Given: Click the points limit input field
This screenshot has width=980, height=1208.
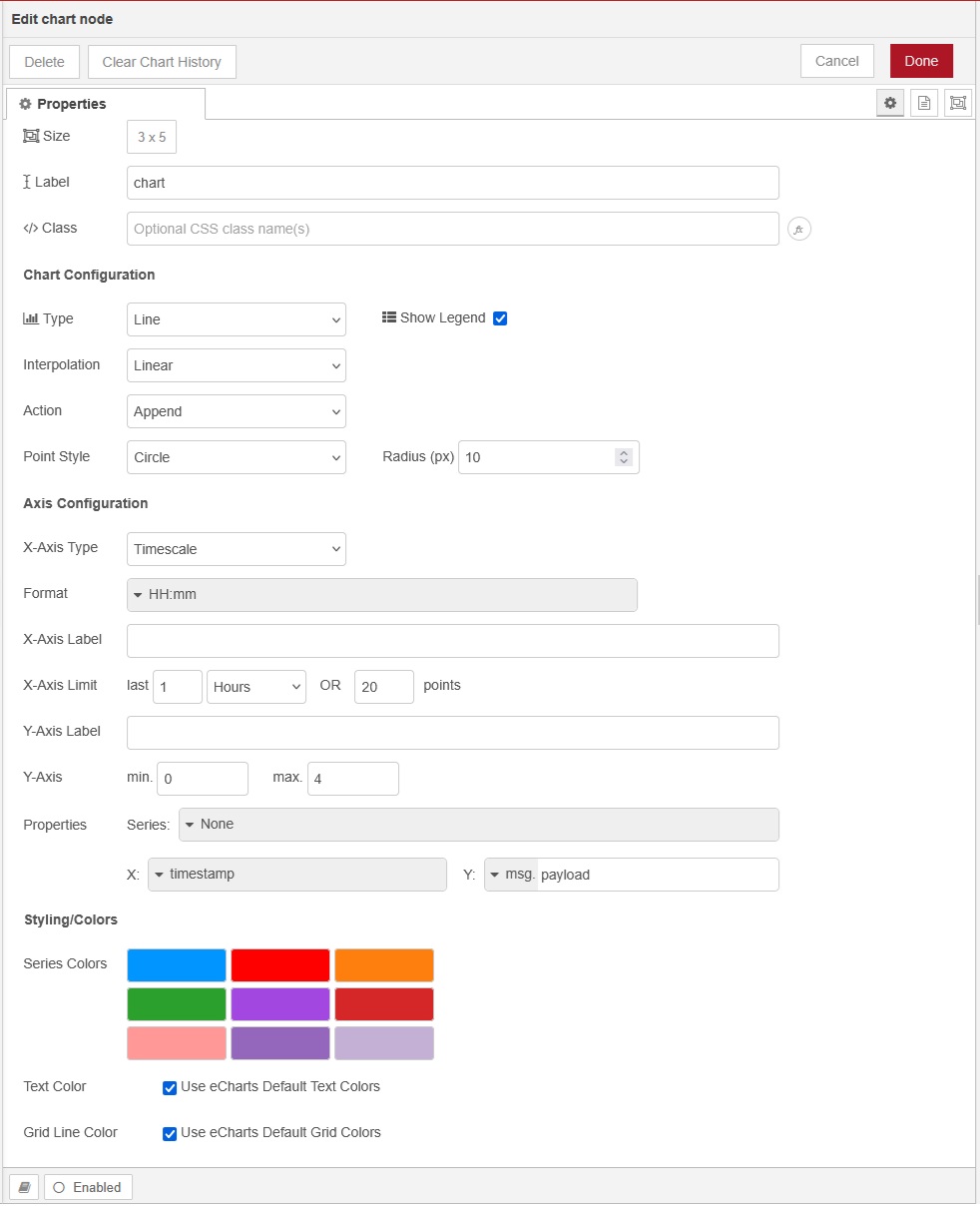Looking at the screenshot, I should tap(384, 687).
